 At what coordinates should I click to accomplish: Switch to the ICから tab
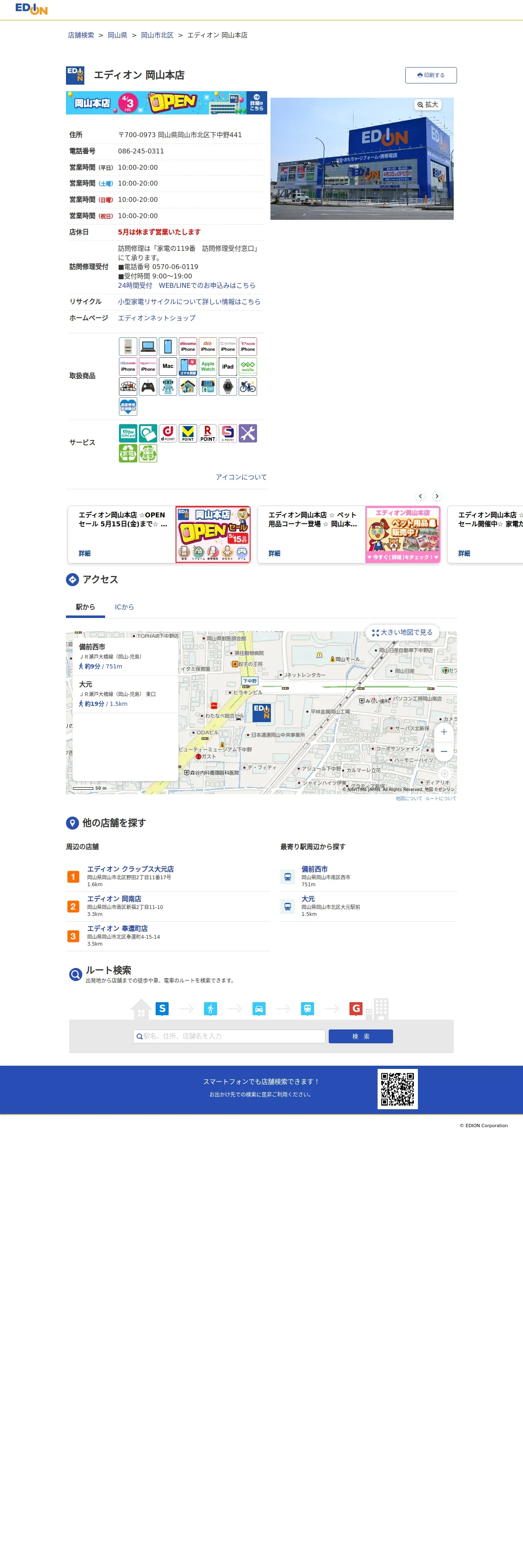pos(124,607)
